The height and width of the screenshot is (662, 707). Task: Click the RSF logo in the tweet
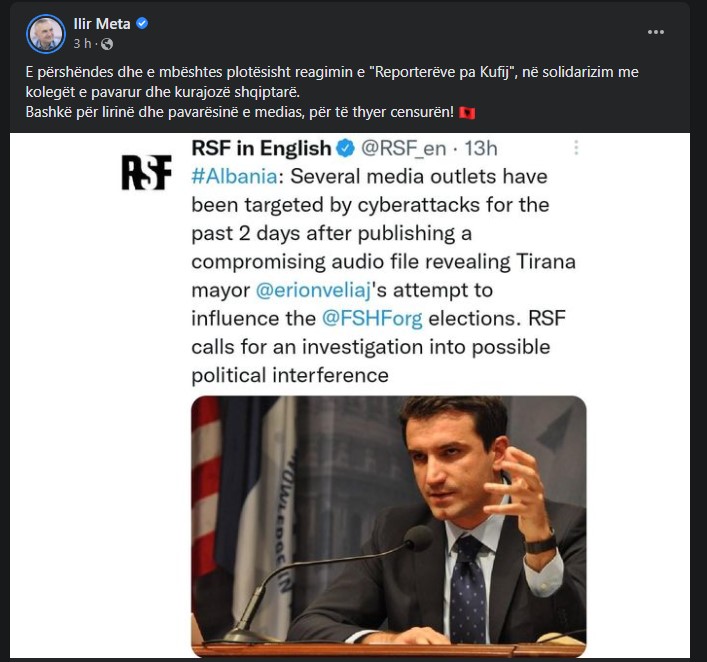146,171
